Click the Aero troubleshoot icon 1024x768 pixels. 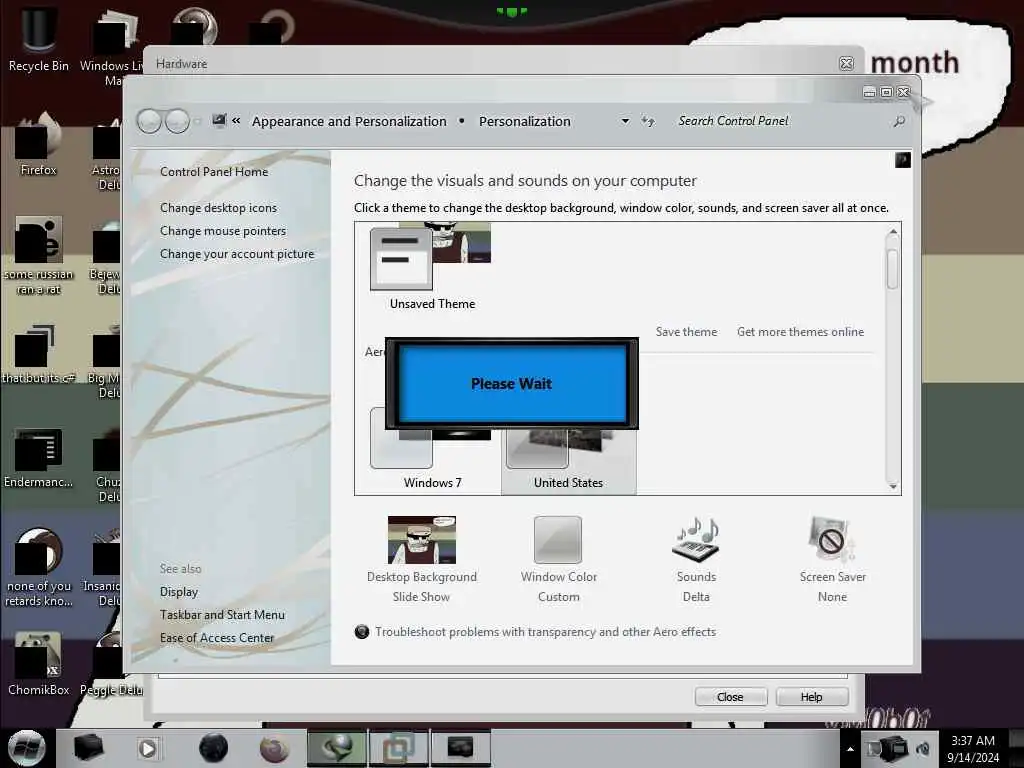[x=362, y=632]
